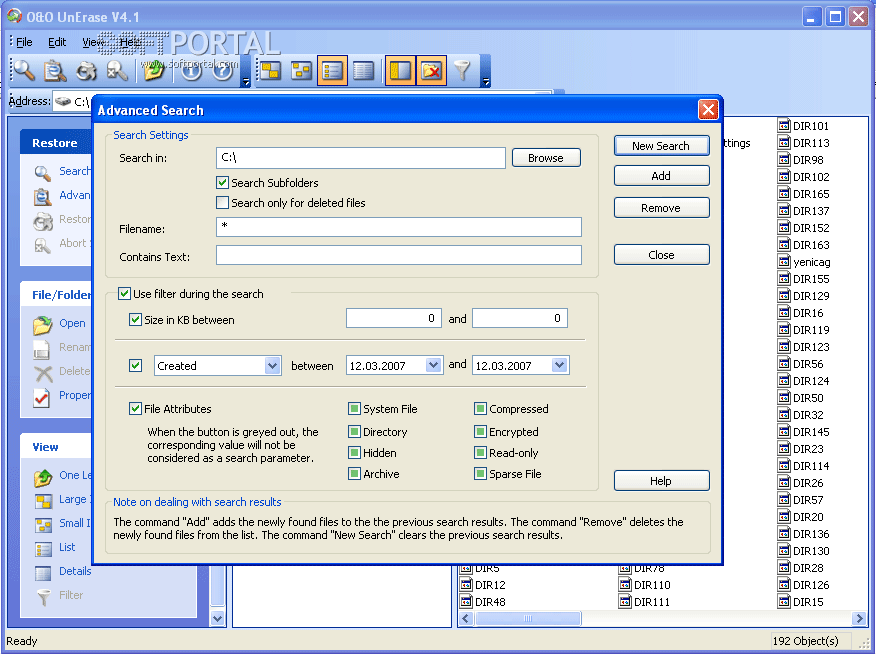Click the Browse button

point(546,158)
